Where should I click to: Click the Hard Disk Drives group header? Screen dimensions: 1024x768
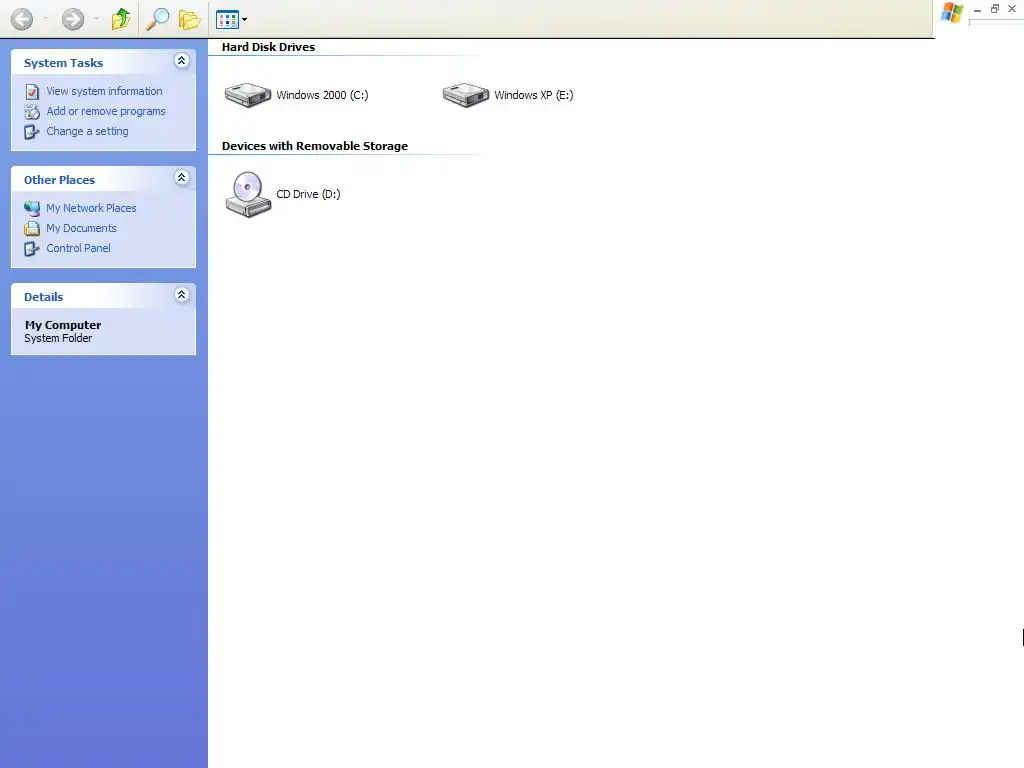(x=268, y=47)
